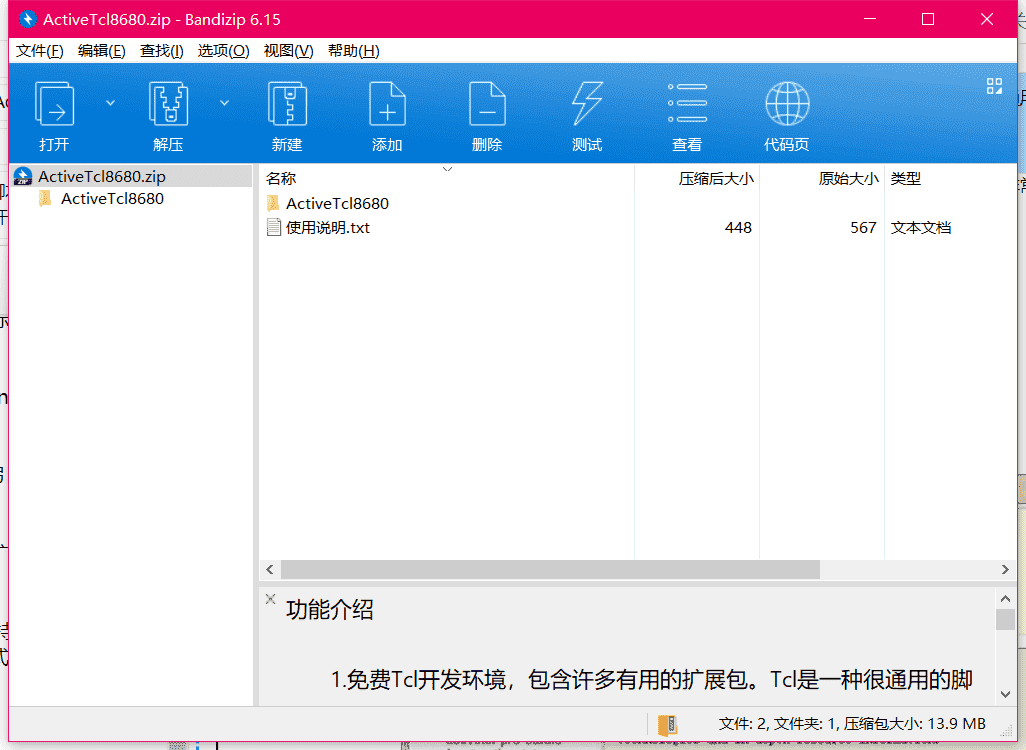
Task: Maximize the Bandizip window
Action: [928, 19]
